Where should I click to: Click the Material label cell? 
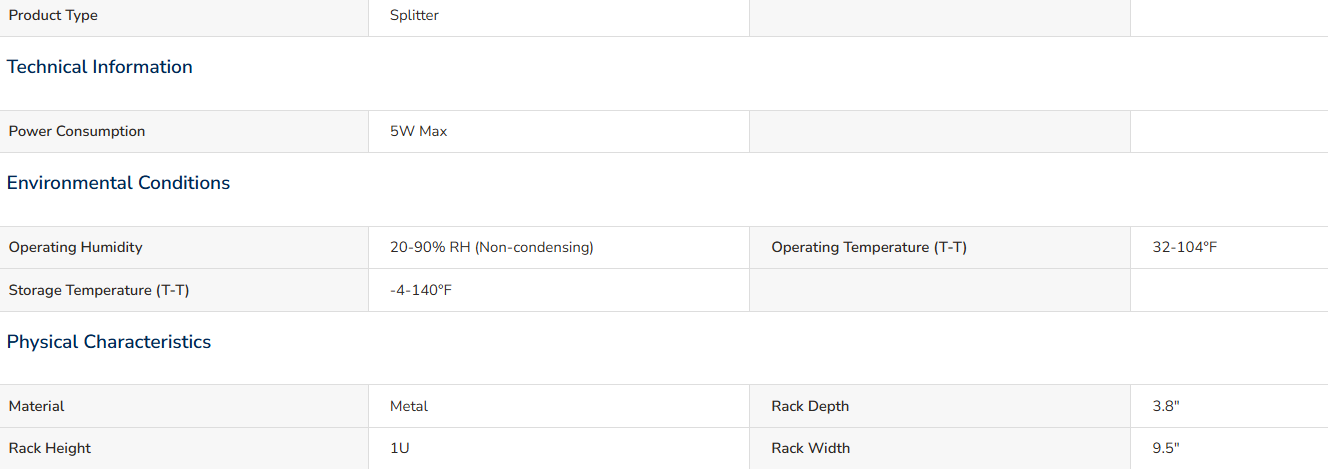(184, 406)
